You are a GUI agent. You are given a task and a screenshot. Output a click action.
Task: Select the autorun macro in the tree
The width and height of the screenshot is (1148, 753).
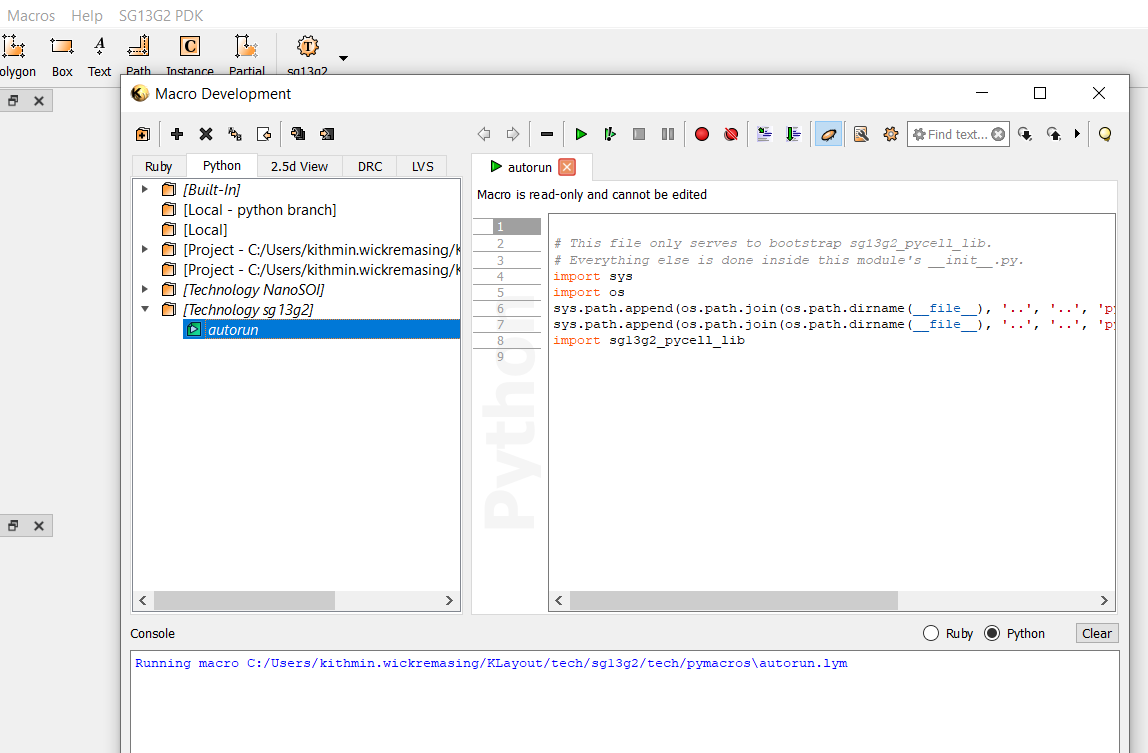pos(321,330)
